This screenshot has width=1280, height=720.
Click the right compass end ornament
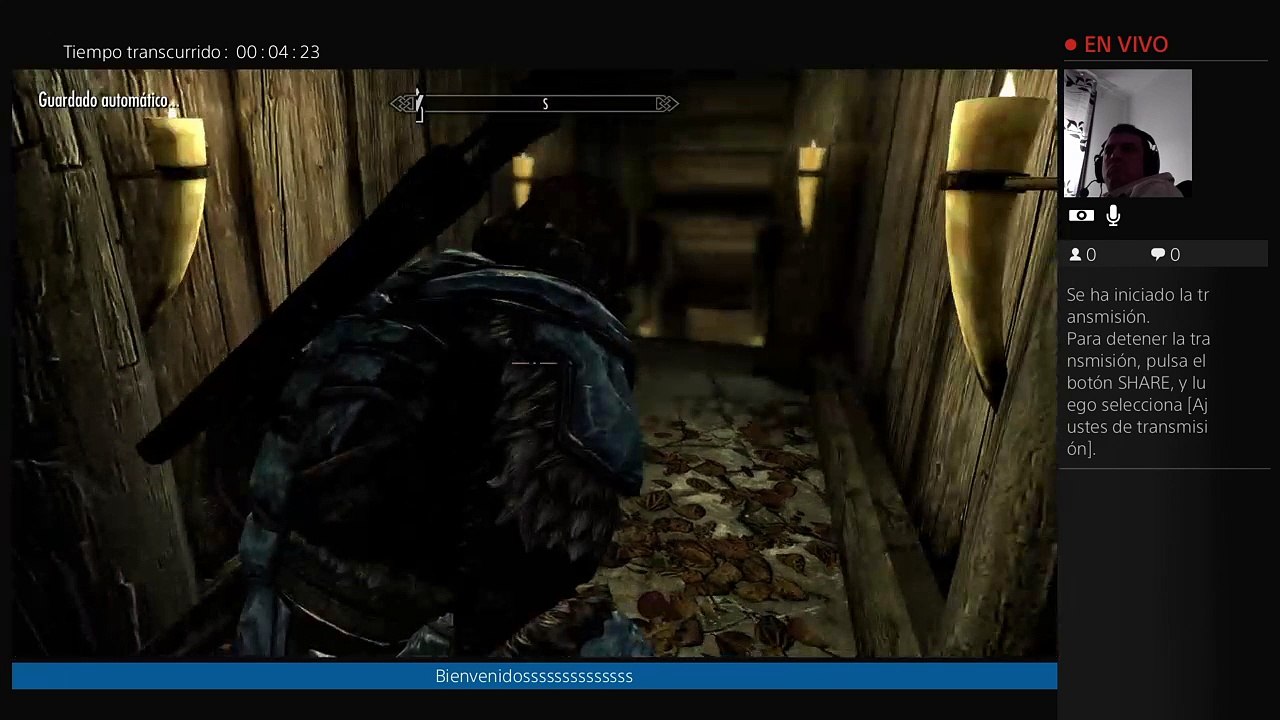(x=666, y=104)
